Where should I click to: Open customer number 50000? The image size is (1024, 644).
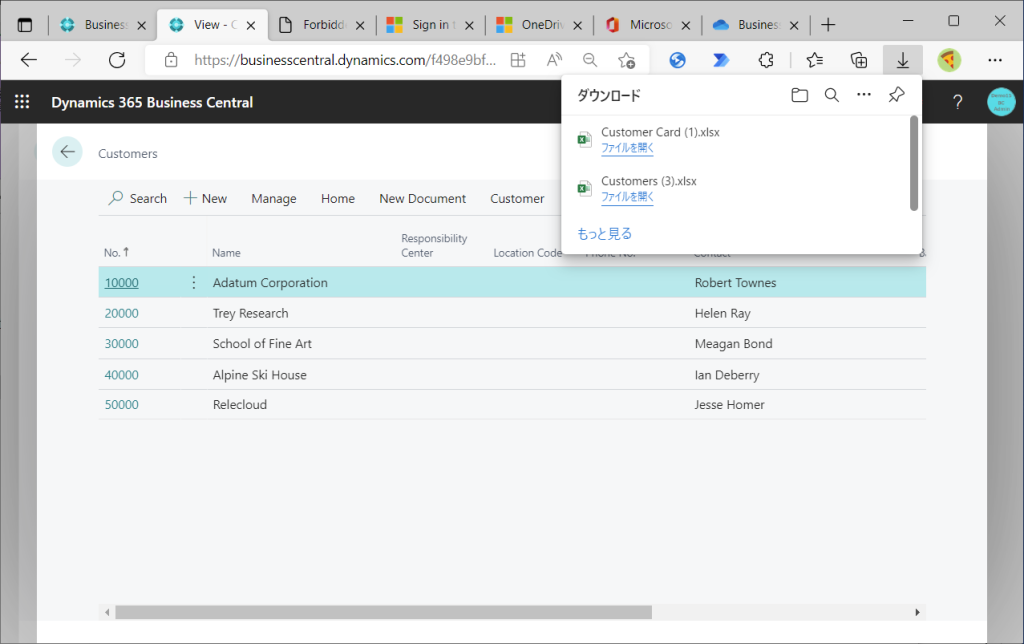coord(121,405)
